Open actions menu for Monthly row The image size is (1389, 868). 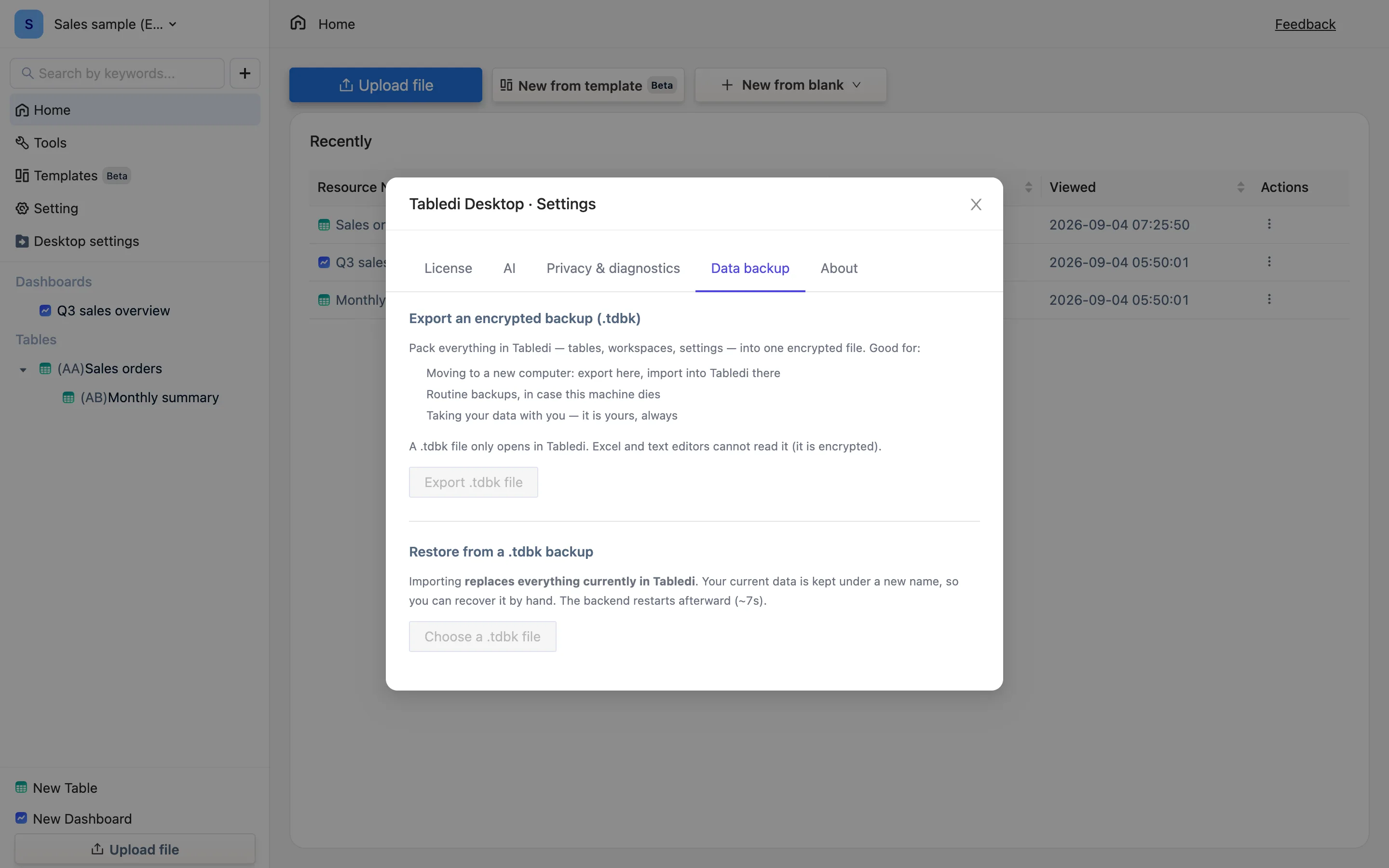[x=1269, y=299]
